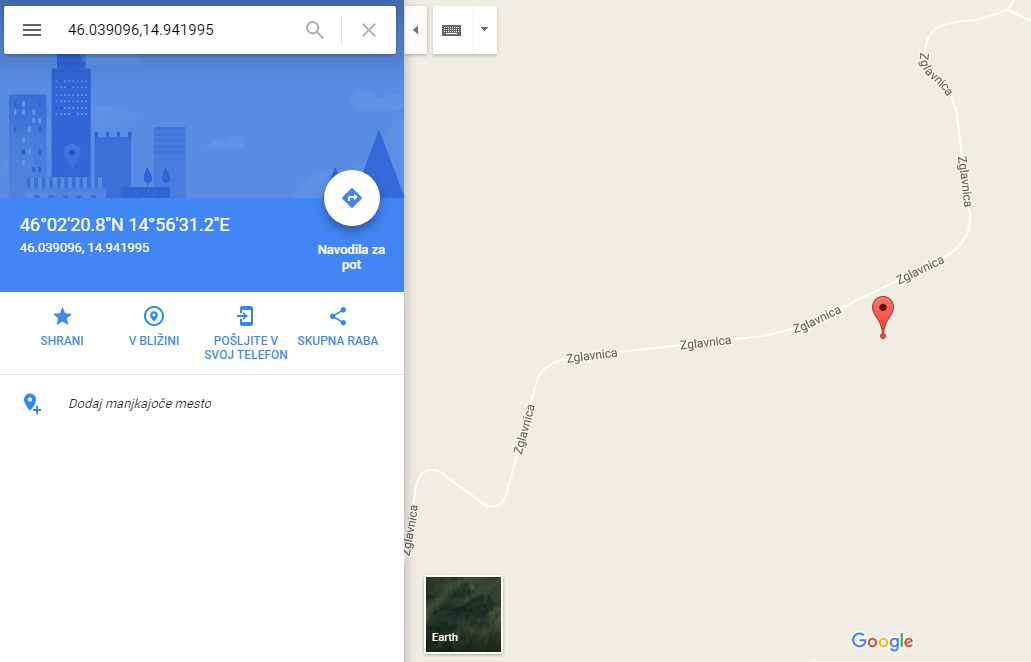The image size is (1031, 662).
Task: Click the add missing place pin icon
Action: tap(32, 404)
